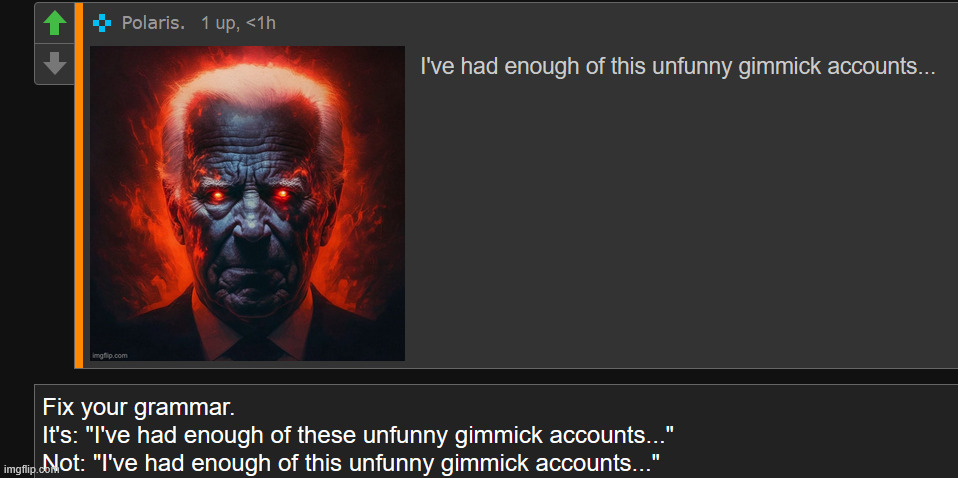Click imgflip.com watermark at the meme's bottom corner
Image resolution: width=958 pixels, height=478 pixels.
point(29,469)
